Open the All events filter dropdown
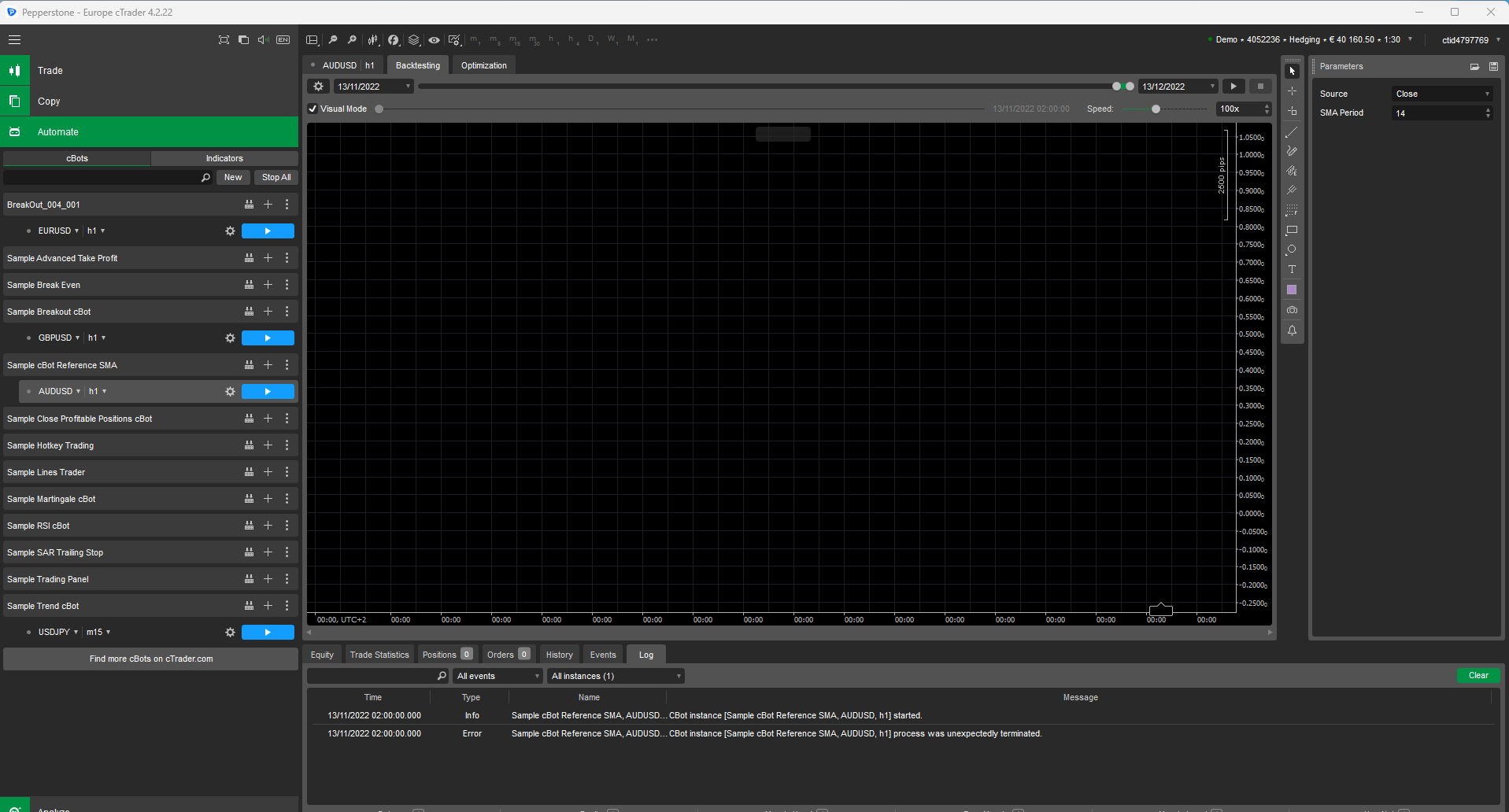 pyautogui.click(x=497, y=676)
